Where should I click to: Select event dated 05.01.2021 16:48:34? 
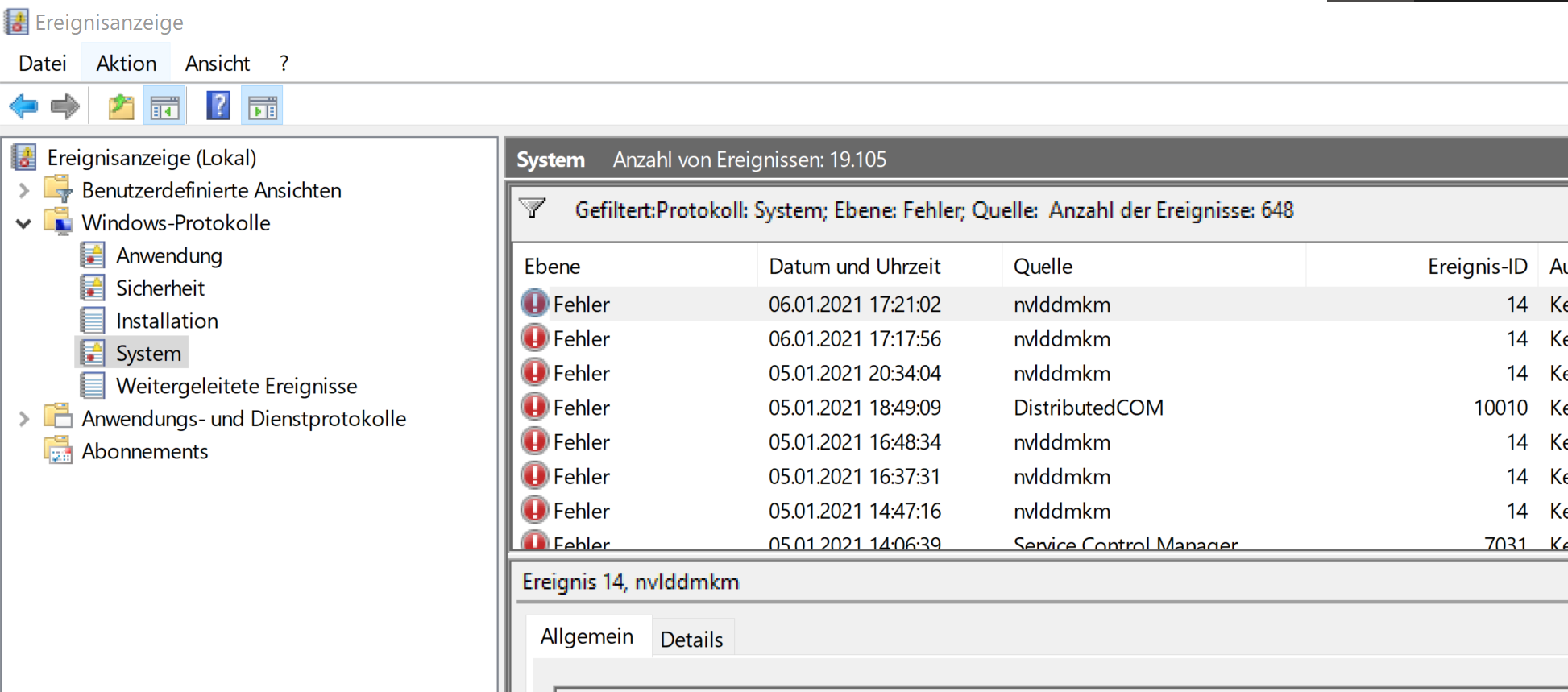coord(1040,442)
